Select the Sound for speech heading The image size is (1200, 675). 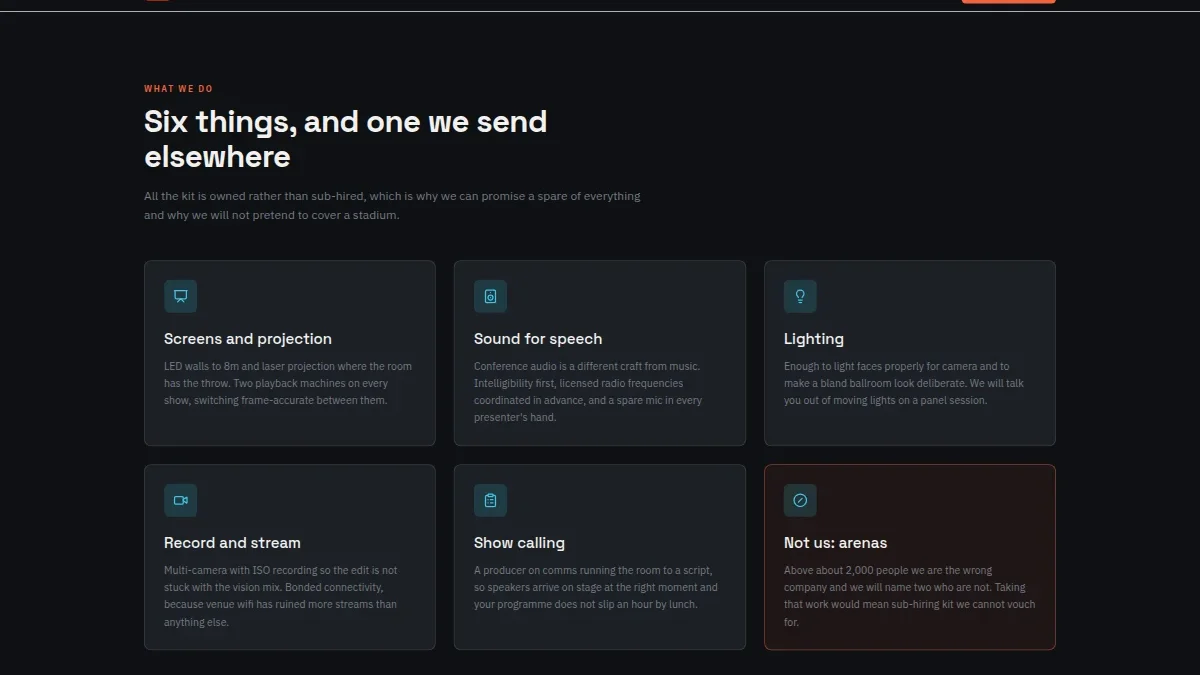(x=538, y=339)
